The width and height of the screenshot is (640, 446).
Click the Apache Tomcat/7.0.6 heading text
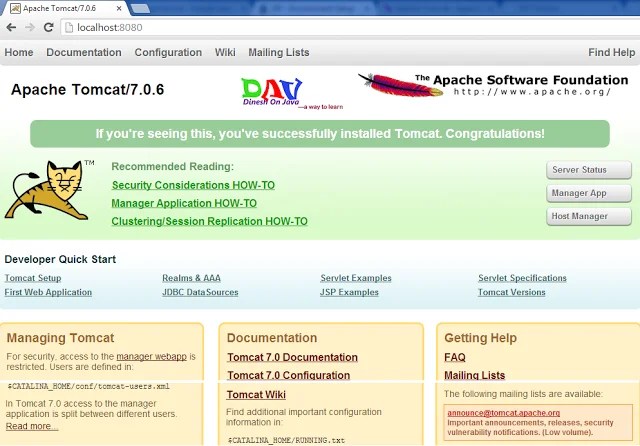(87, 89)
